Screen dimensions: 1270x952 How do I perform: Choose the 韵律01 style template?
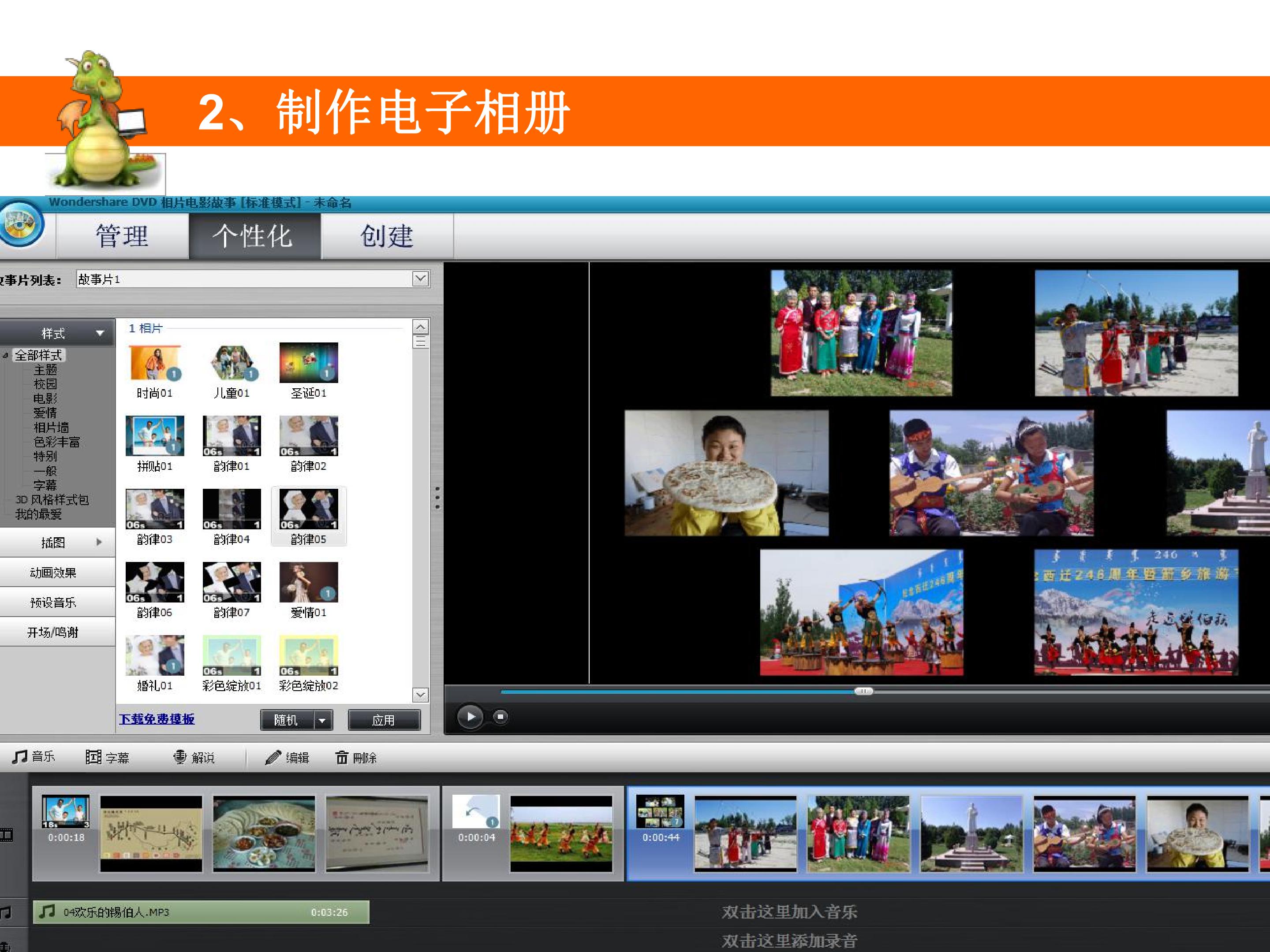tap(232, 443)
